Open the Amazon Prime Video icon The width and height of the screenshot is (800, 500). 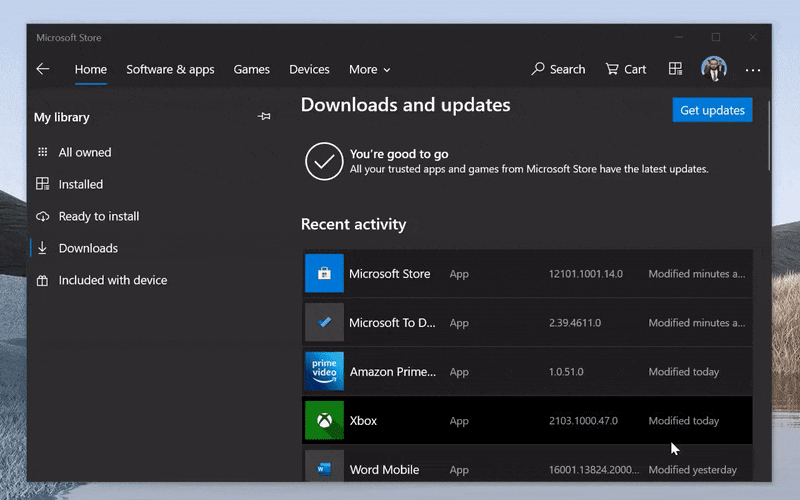click(324, 371)
